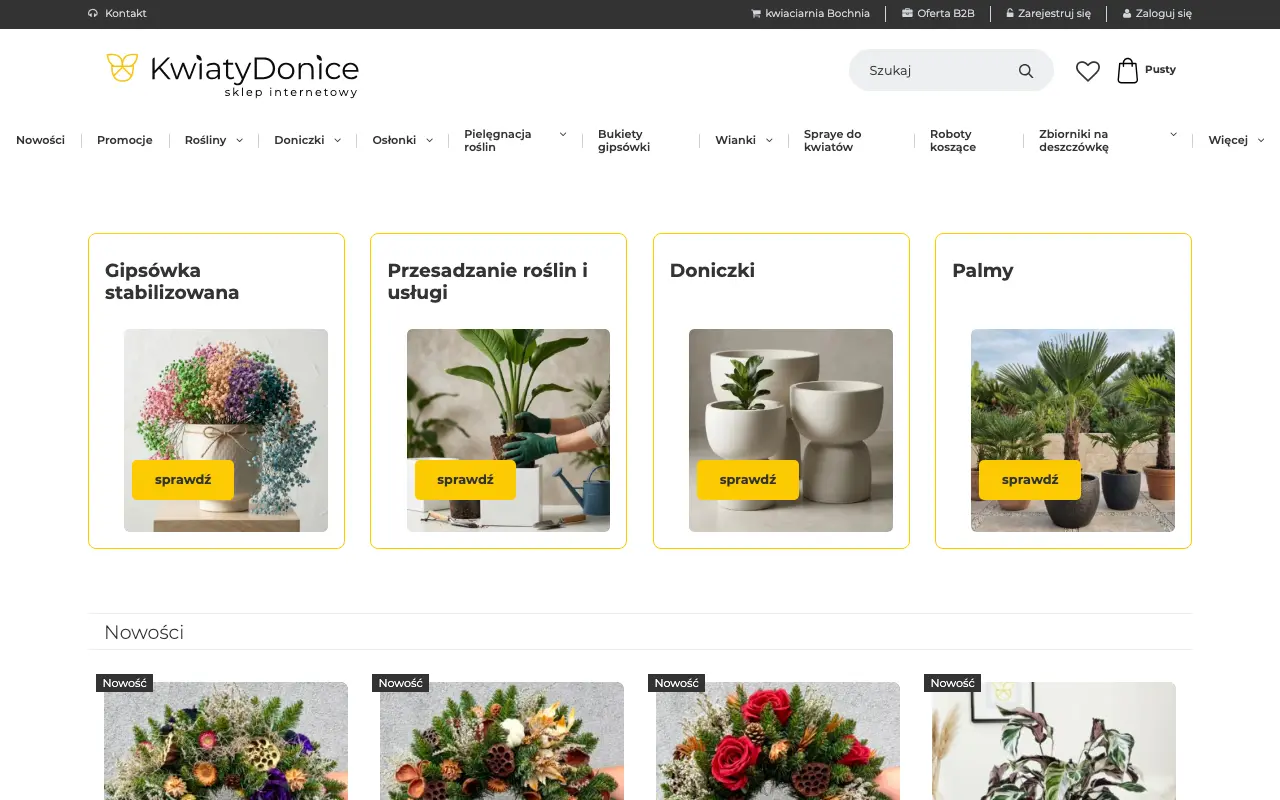Expand the Rośliny menu chevron
1280x800 pixels.
point(240,141)
